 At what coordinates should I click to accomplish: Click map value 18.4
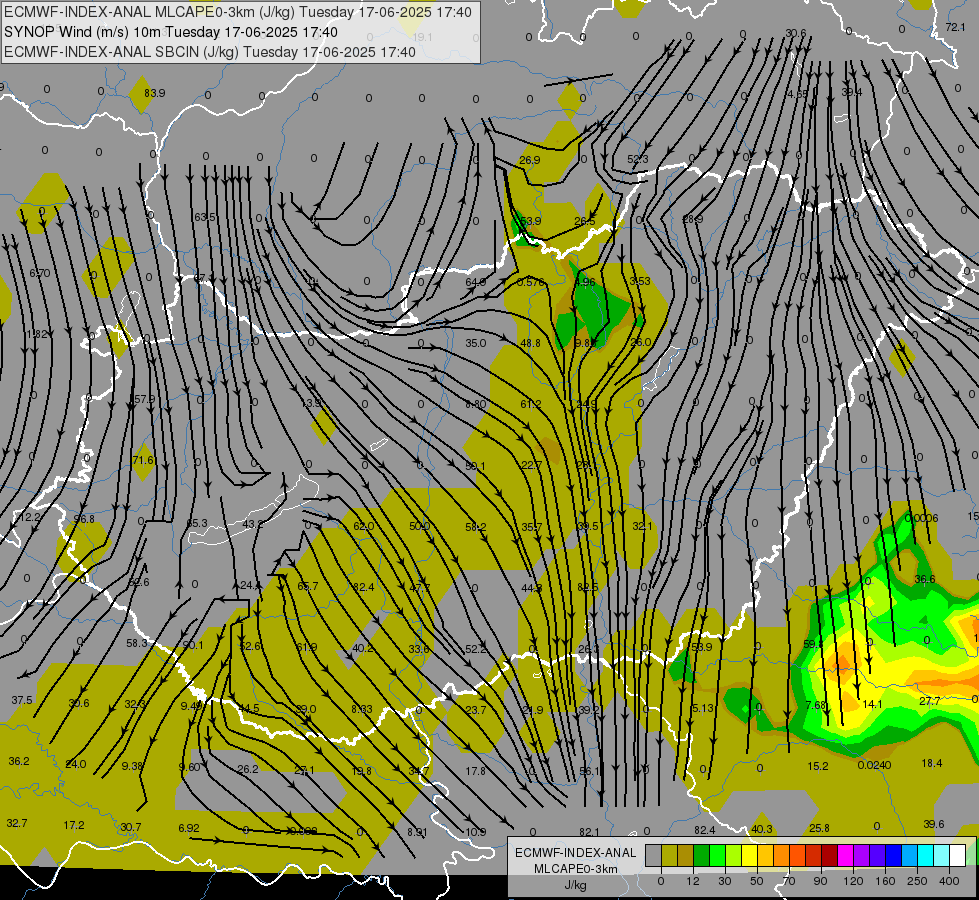click(932, 763)
